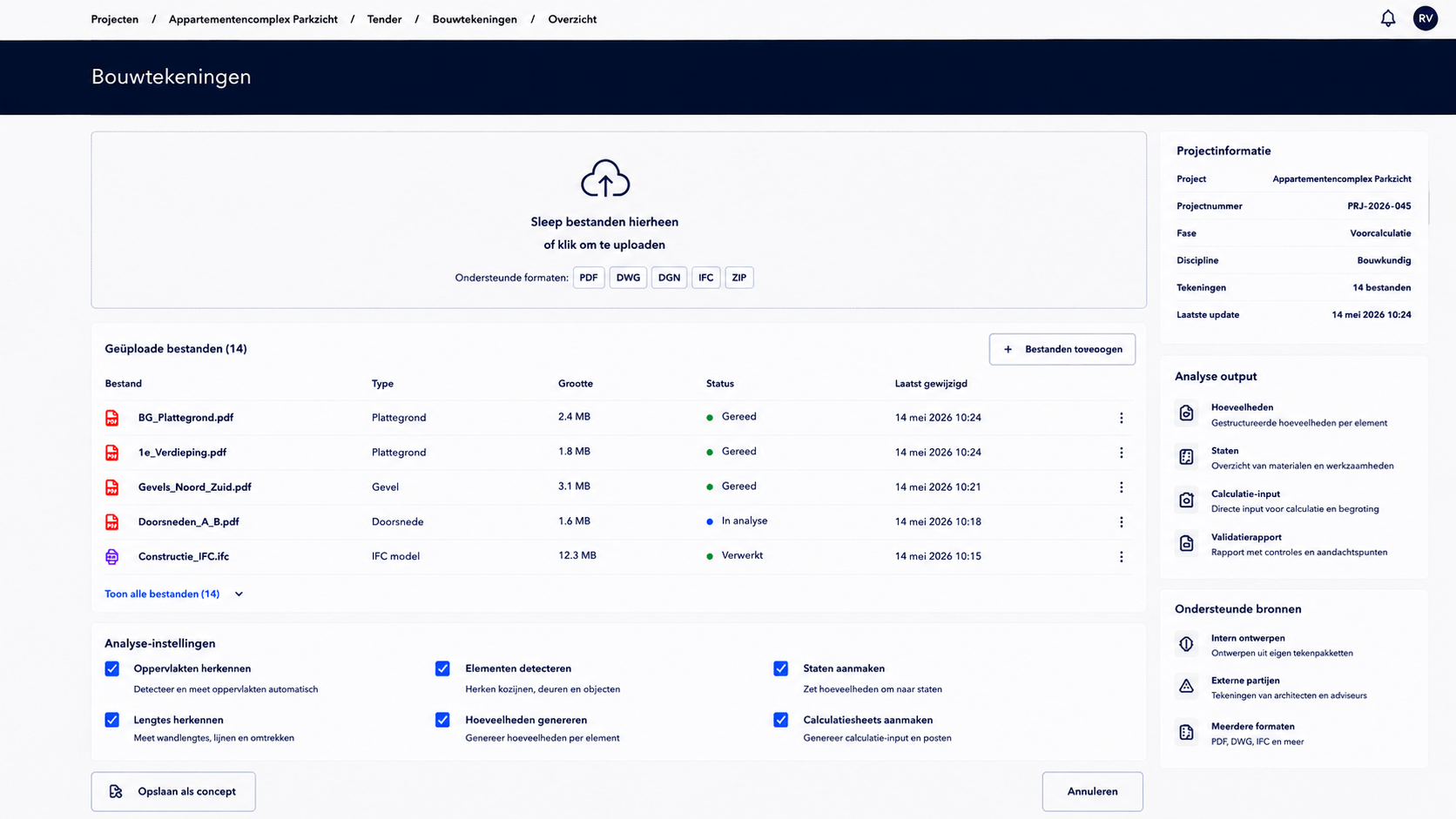Open the Calculatie-input output icon

(x=1186, y=500)
